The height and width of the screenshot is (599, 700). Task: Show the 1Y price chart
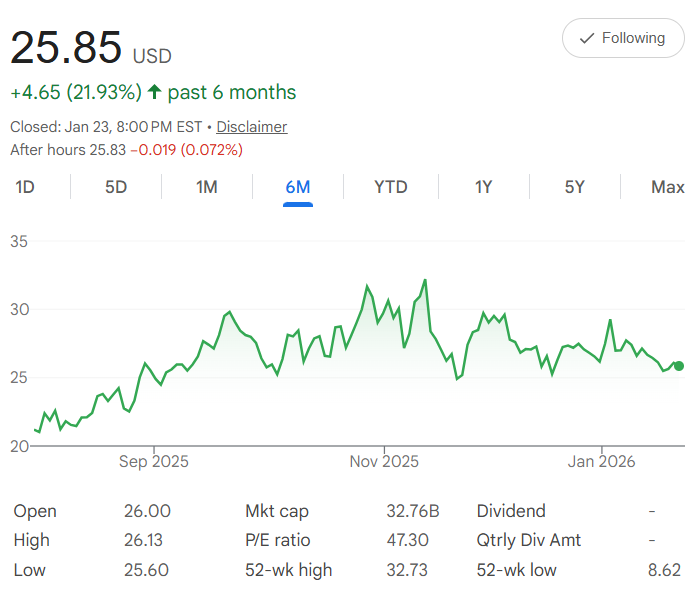click(483, 187)
